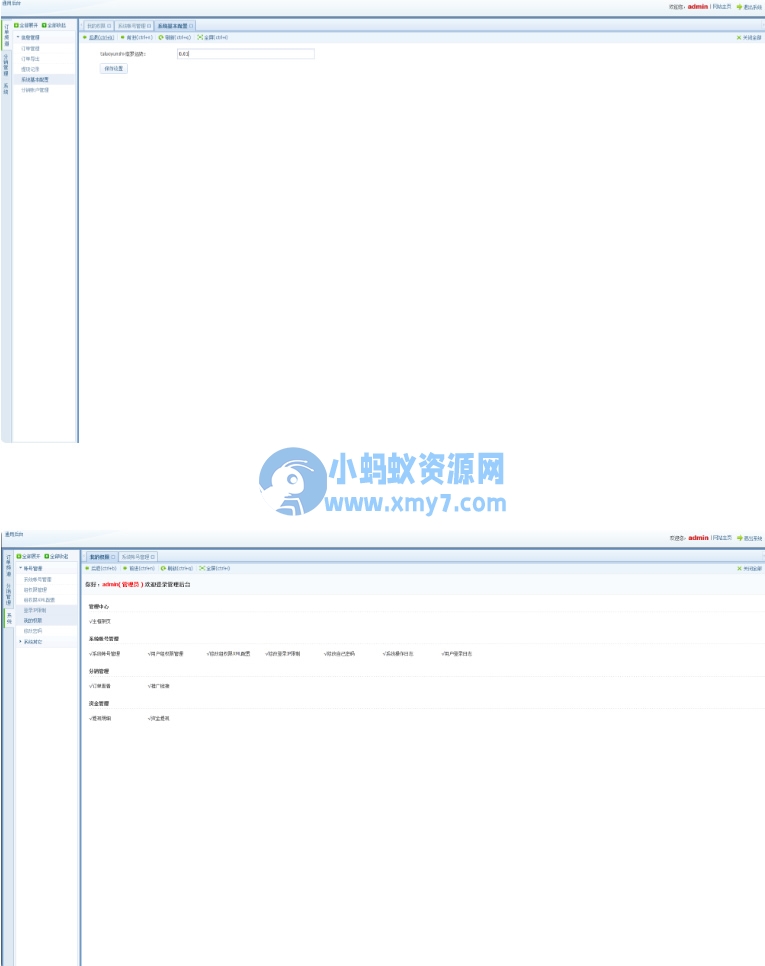The height and width of the screenshot is (966, 765).
Task: Collapse the 业务管理 tree group in the config window
Action: [18, 38]
